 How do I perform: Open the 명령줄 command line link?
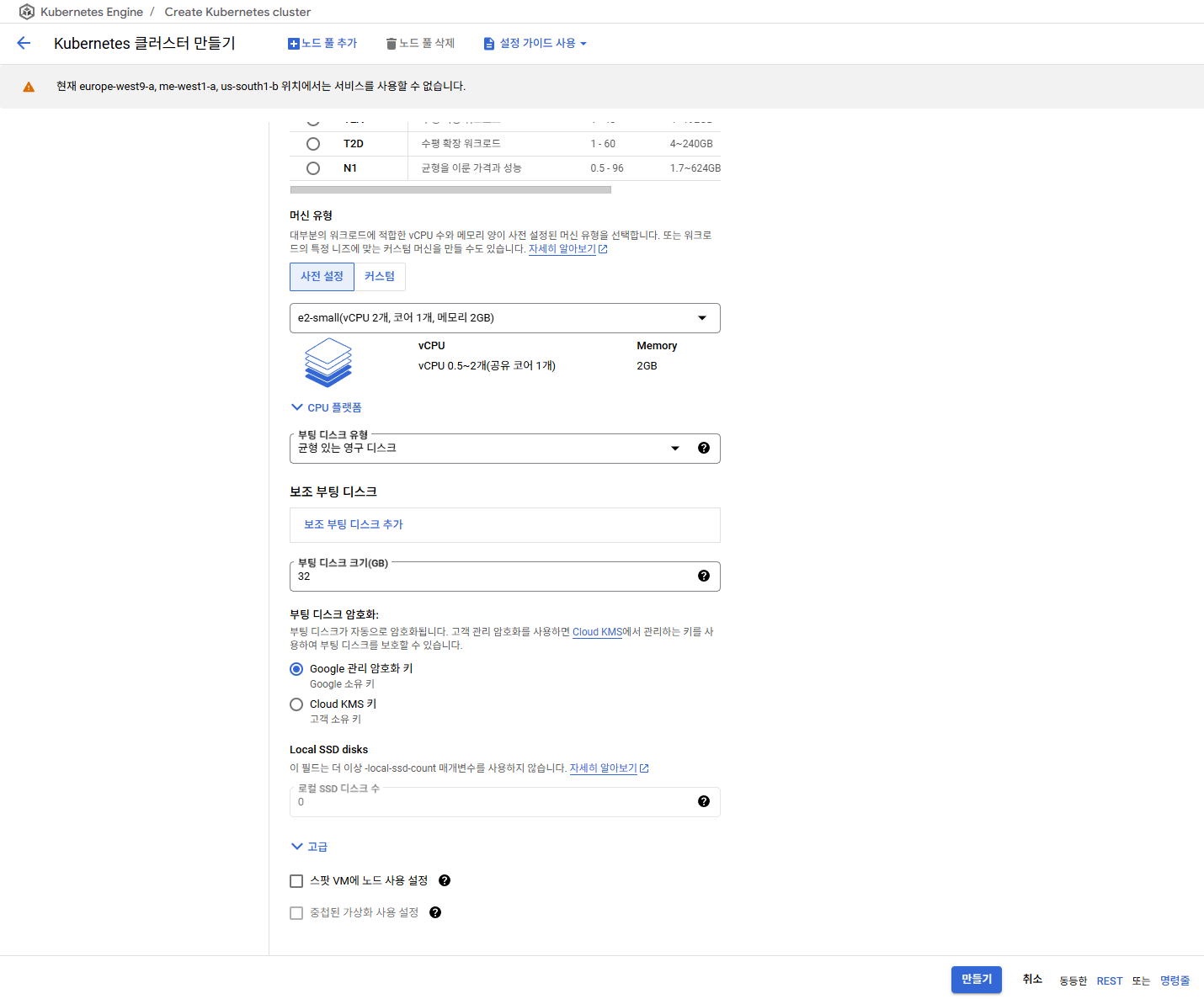pyautogui.click(x=1175, y=980)
